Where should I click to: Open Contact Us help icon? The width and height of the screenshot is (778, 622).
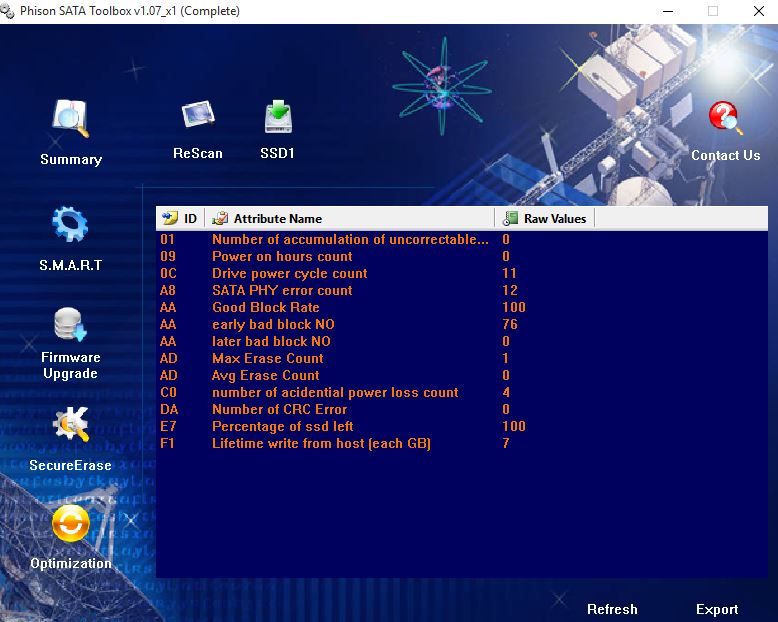(x=725, y=118)
